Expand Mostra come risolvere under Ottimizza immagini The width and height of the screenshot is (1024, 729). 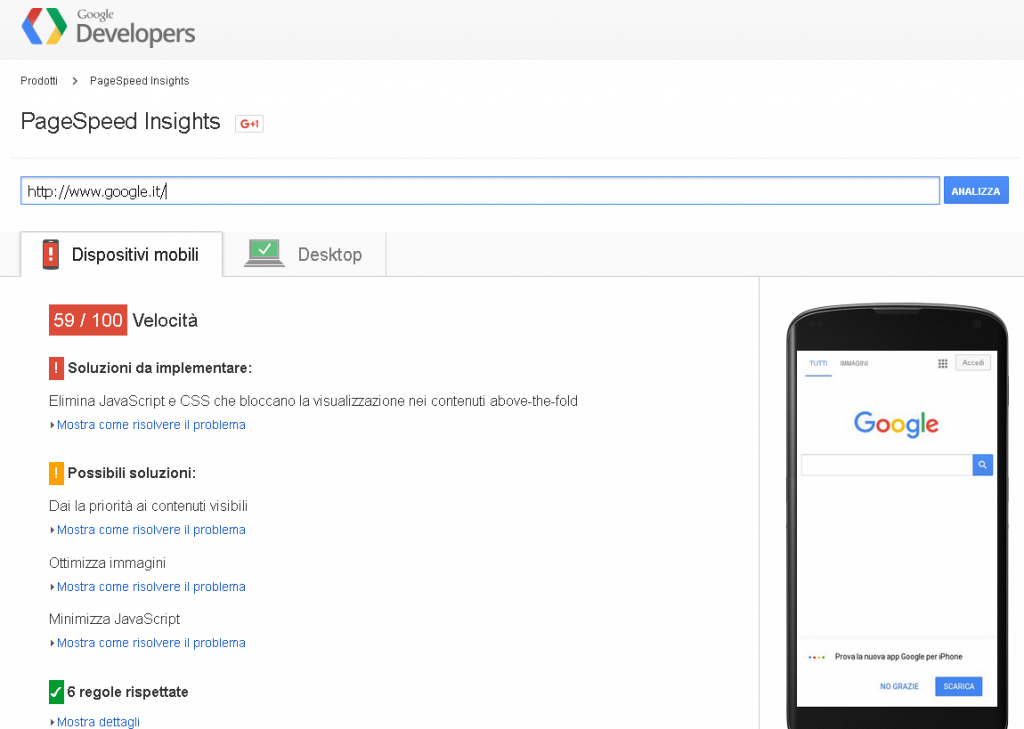[151, 587]
